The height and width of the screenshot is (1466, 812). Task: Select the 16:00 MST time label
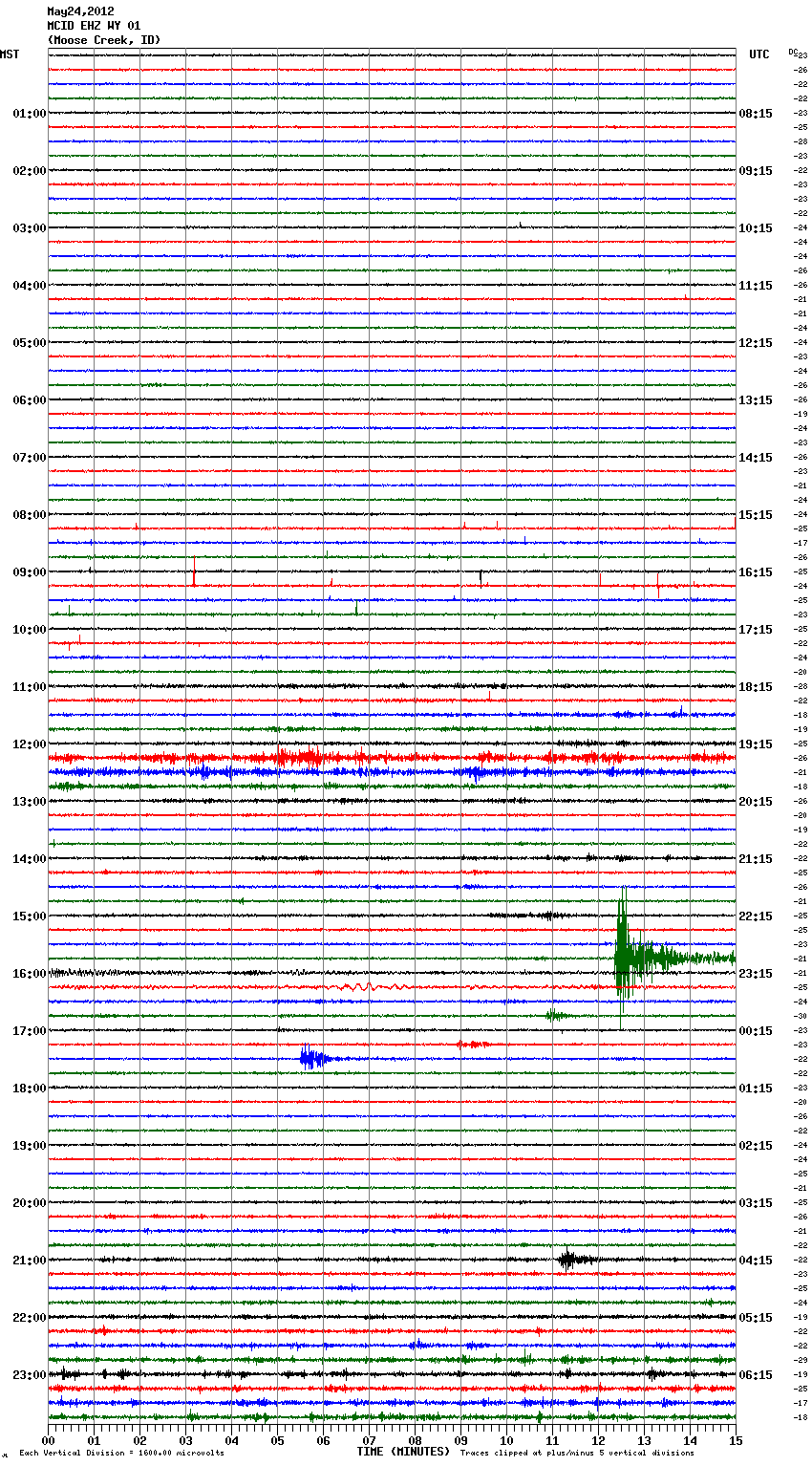(30, 974)
